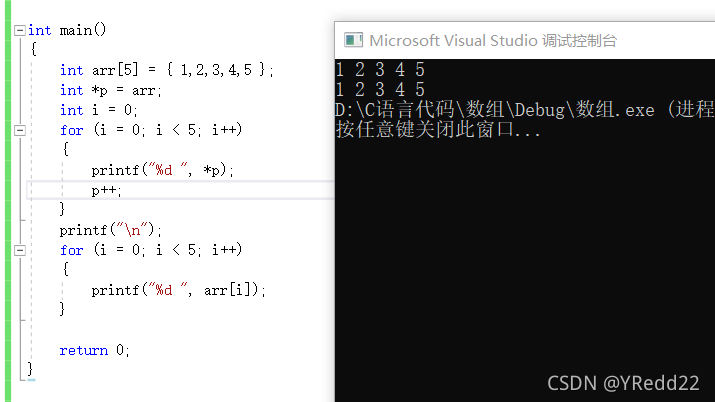Click the console exe path line starting 'D:\C语言代码'
This screenshot has height=402, width=715.
click(525, 110)
